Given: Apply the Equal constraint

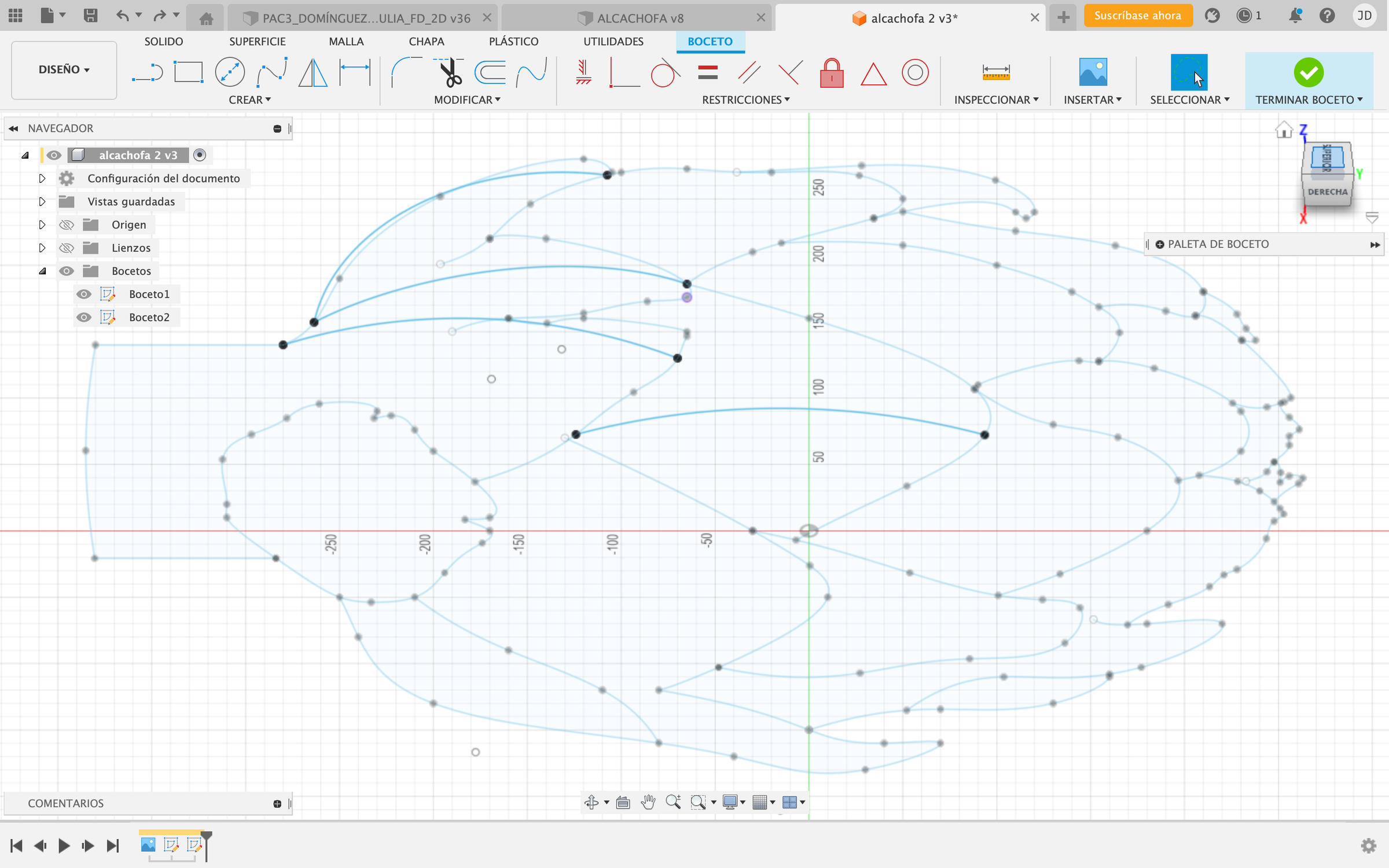Looking at the screenshot, I should click(707, 73).
